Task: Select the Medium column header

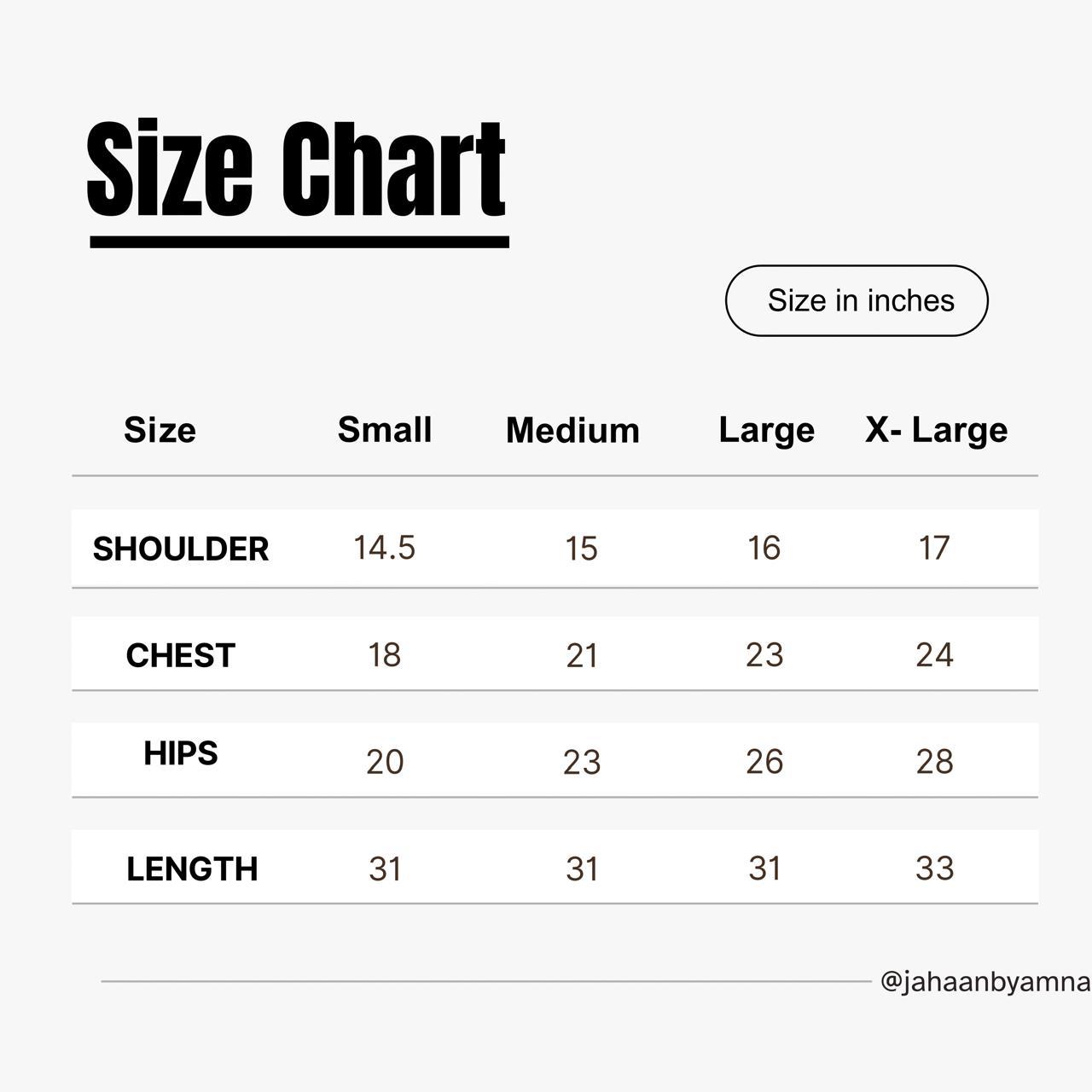Action: pyautogui.click(x=572, y=430)
